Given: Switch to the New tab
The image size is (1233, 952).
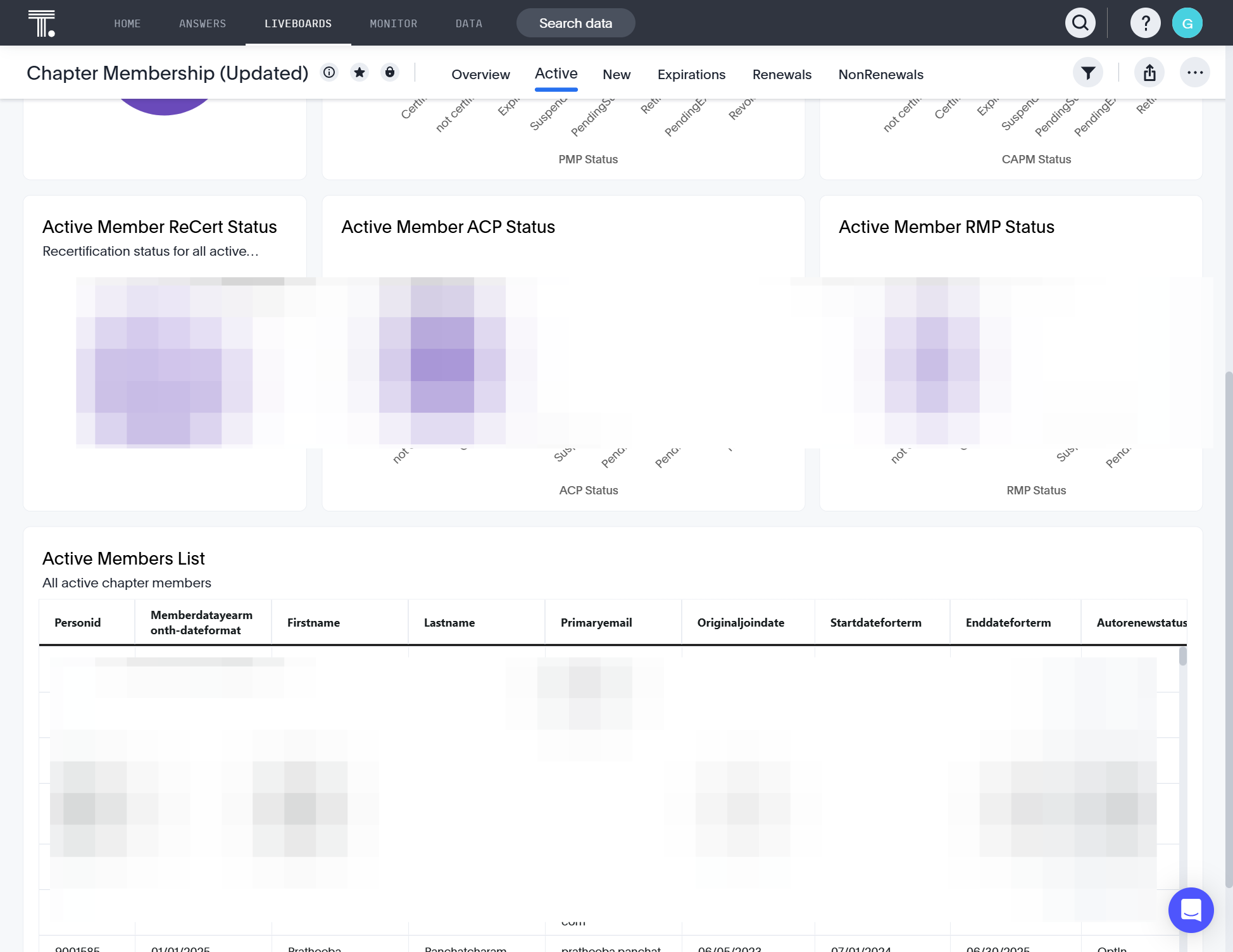Looking at the screenshot, I should (x=617, y=75).
